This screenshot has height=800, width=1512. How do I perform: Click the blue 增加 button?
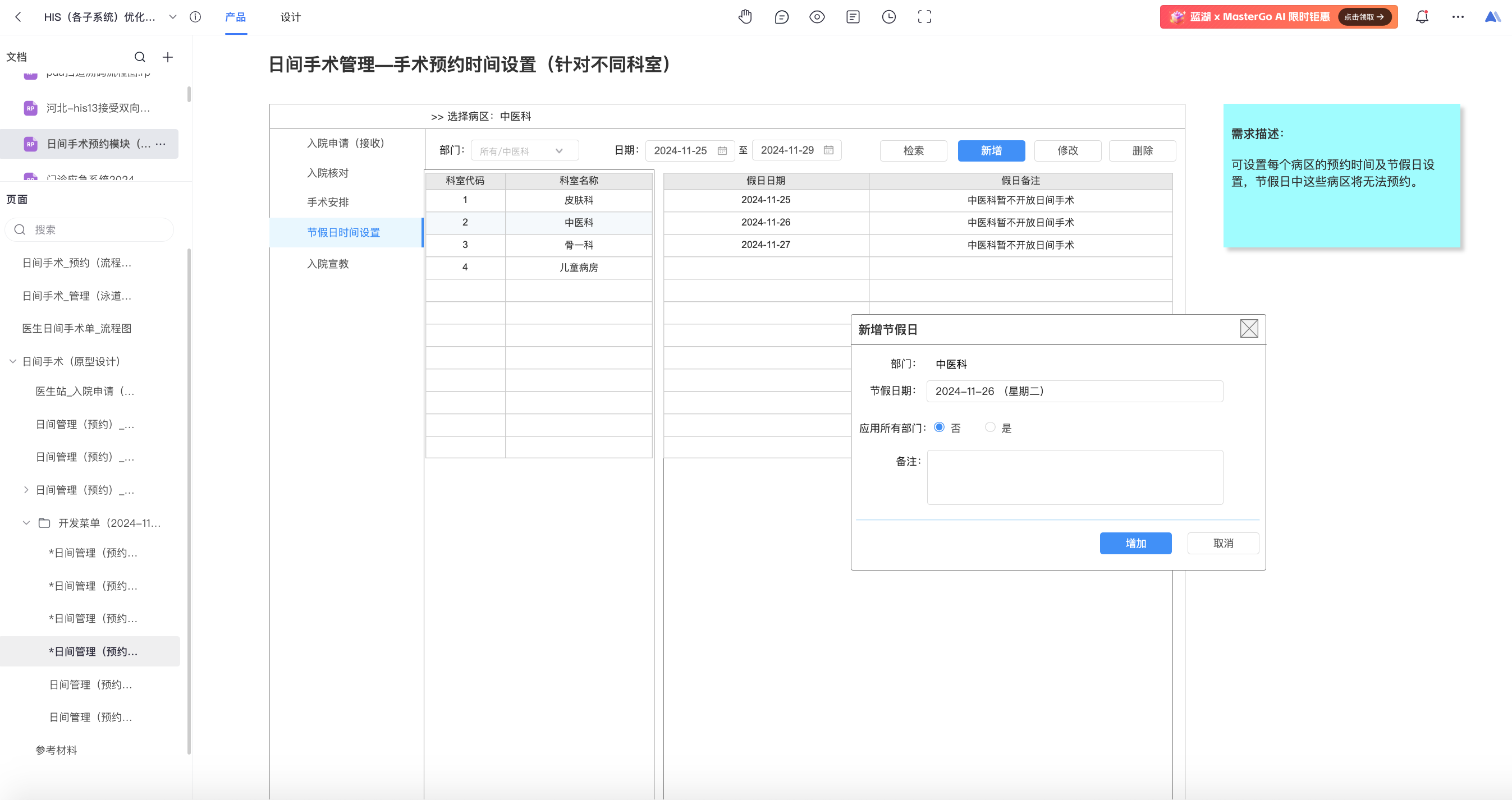[x=1135, y=543]
